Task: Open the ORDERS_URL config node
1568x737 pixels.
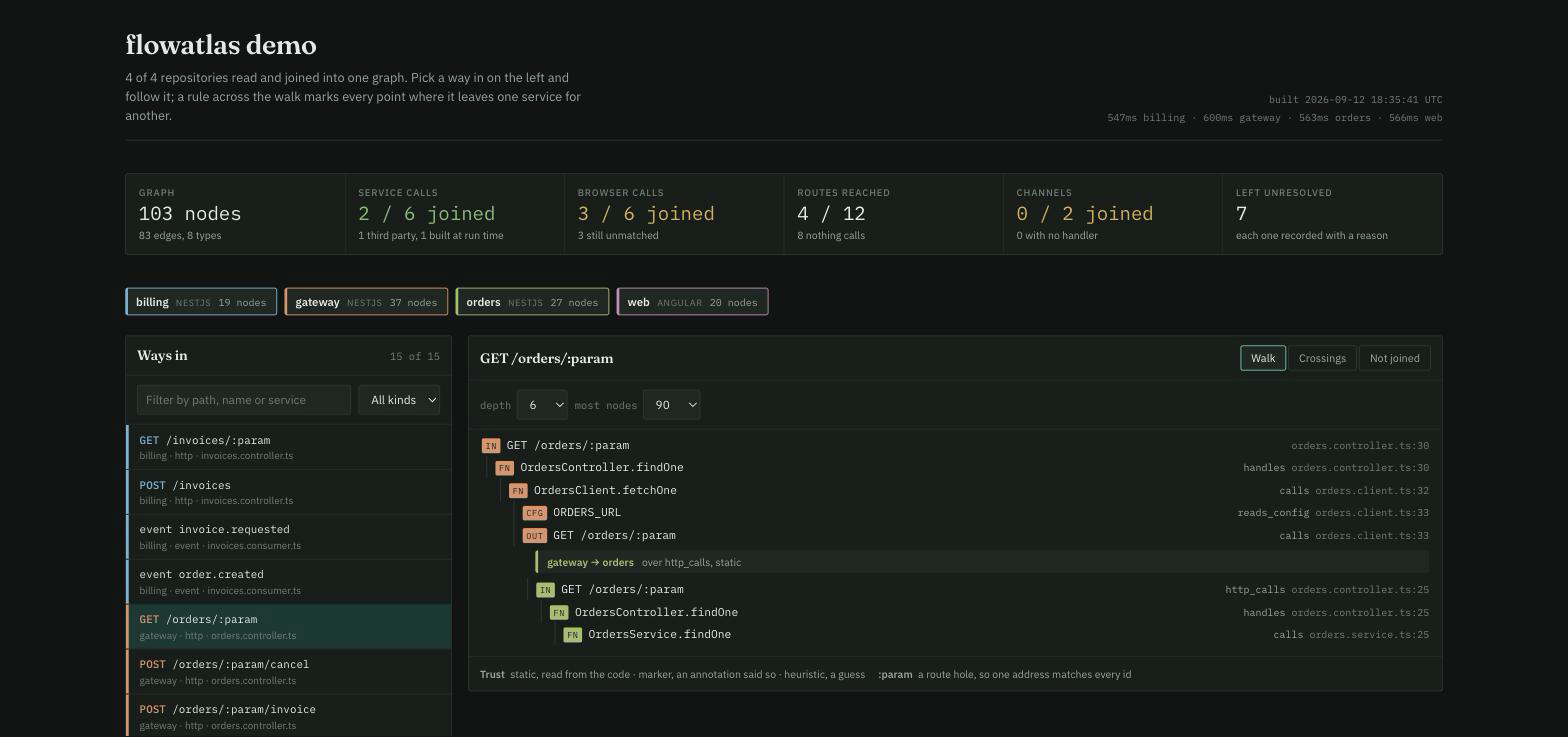Action: [x=587, y=513]
